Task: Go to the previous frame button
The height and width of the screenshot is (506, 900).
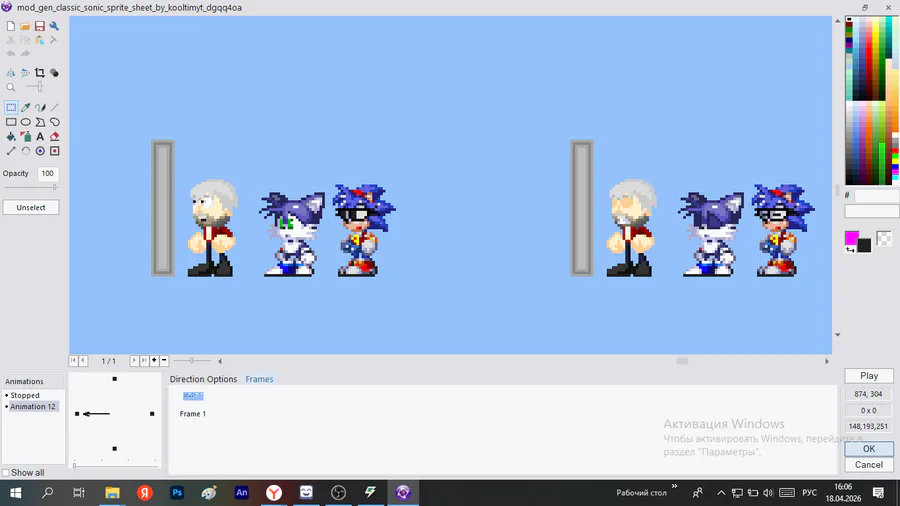Action: point(83,360)
